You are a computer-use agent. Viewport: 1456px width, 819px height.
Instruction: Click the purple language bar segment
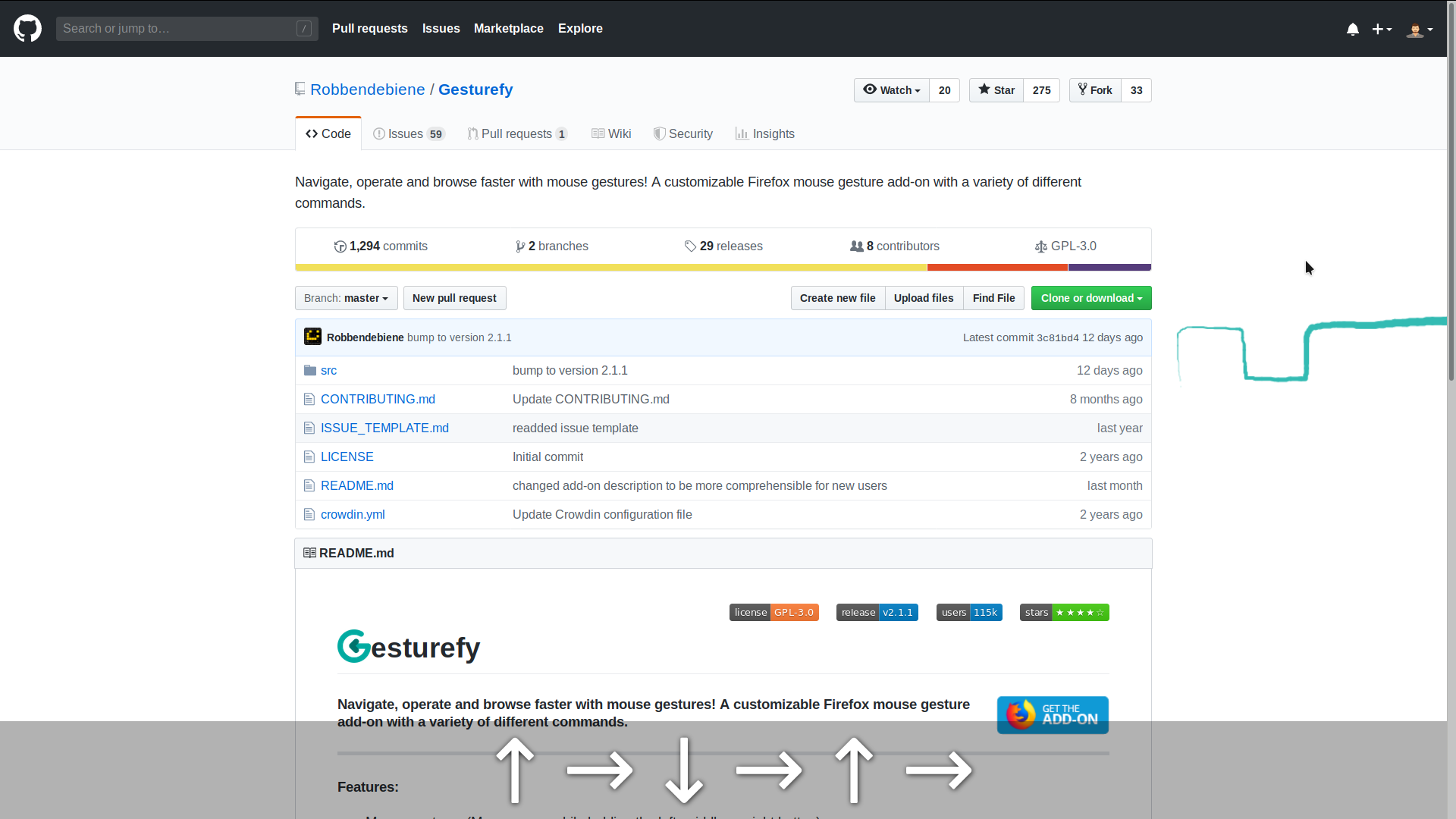[1109, 268]
